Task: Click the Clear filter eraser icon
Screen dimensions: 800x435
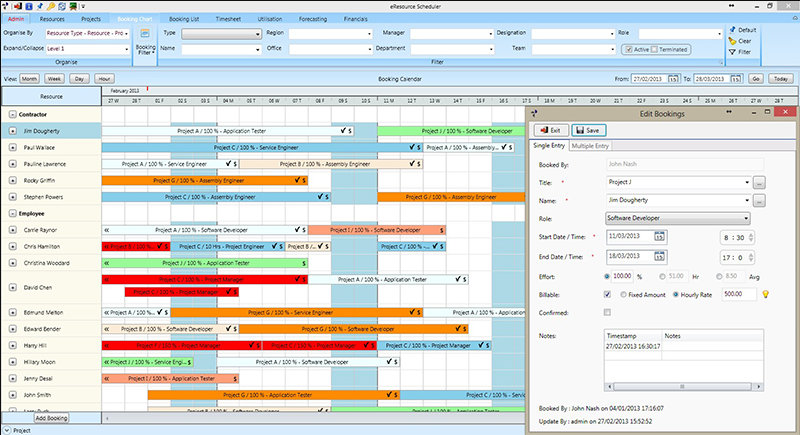Action: tap(731, 41)
